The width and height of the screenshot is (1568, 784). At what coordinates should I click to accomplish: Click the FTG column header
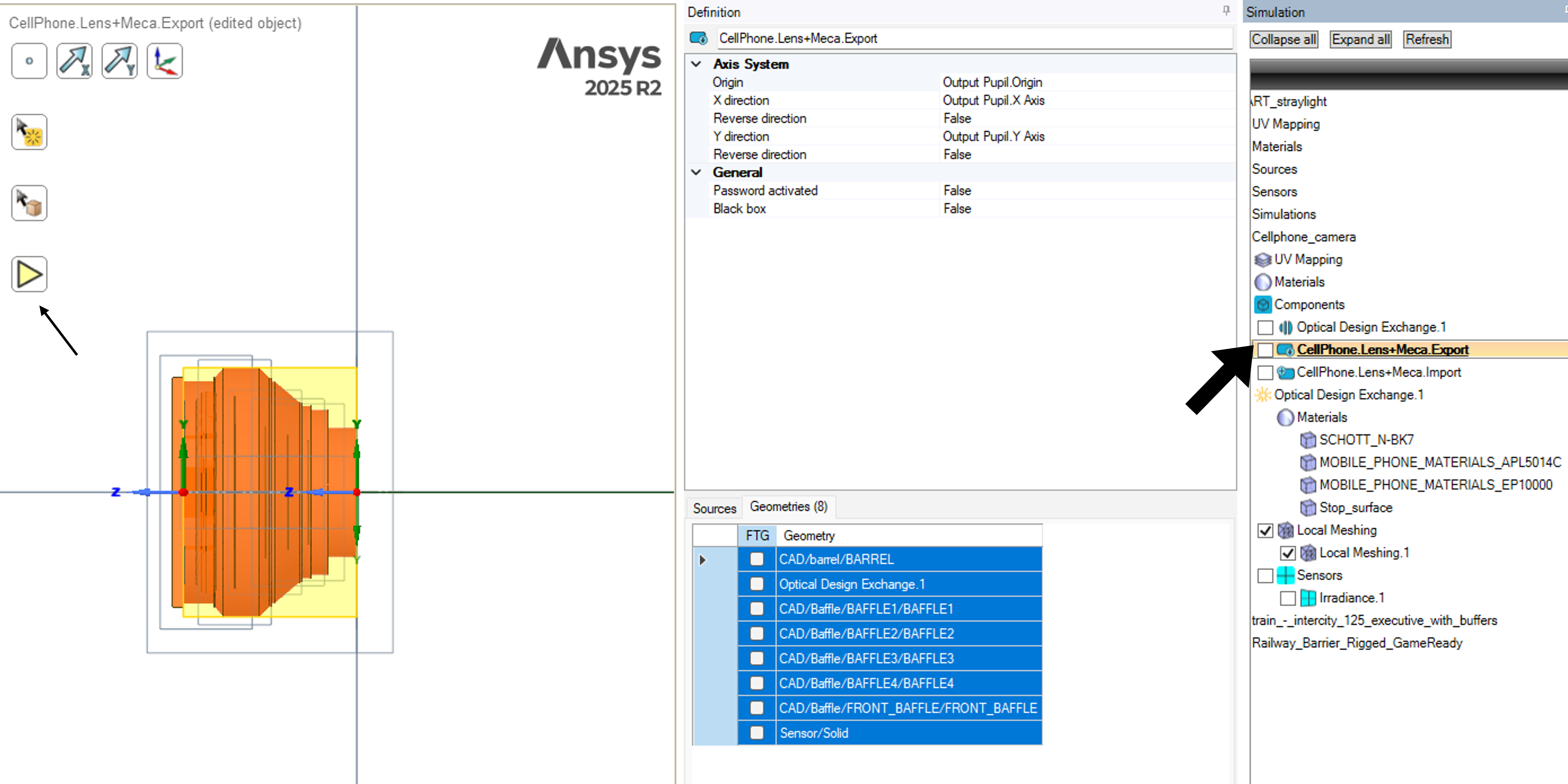coord(757,536)
